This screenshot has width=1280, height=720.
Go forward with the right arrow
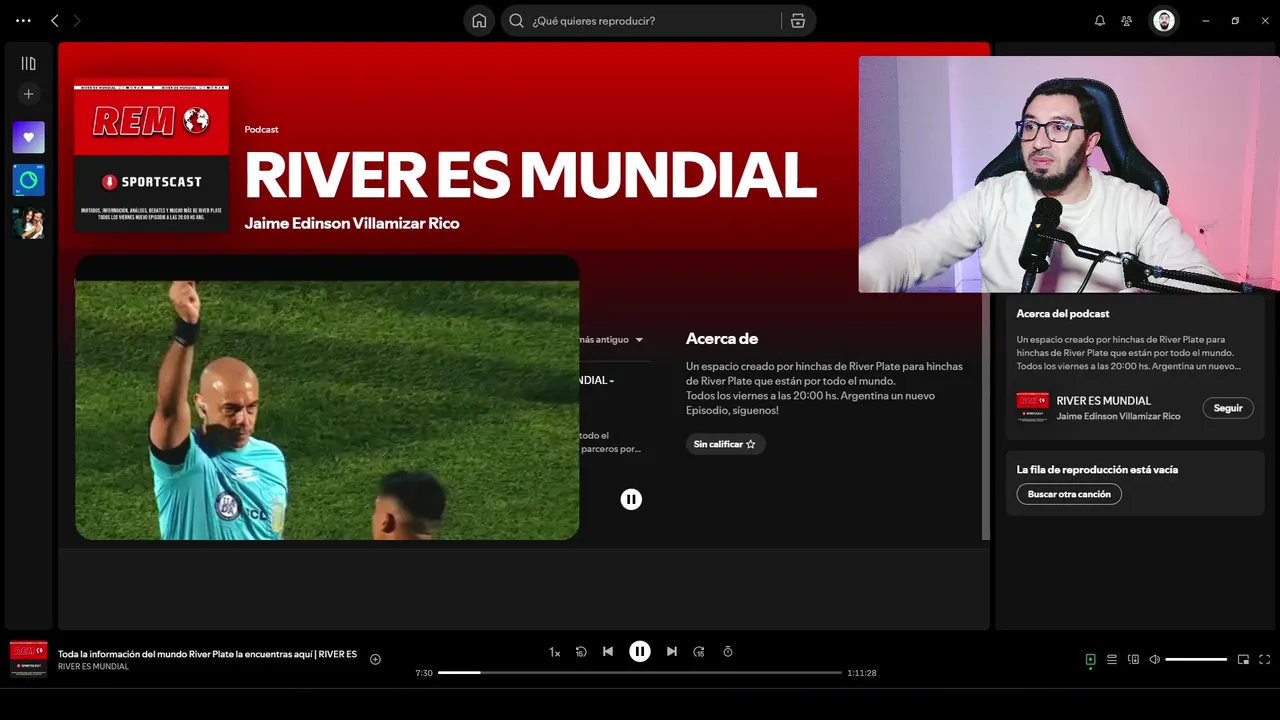[x=77, y=20]
